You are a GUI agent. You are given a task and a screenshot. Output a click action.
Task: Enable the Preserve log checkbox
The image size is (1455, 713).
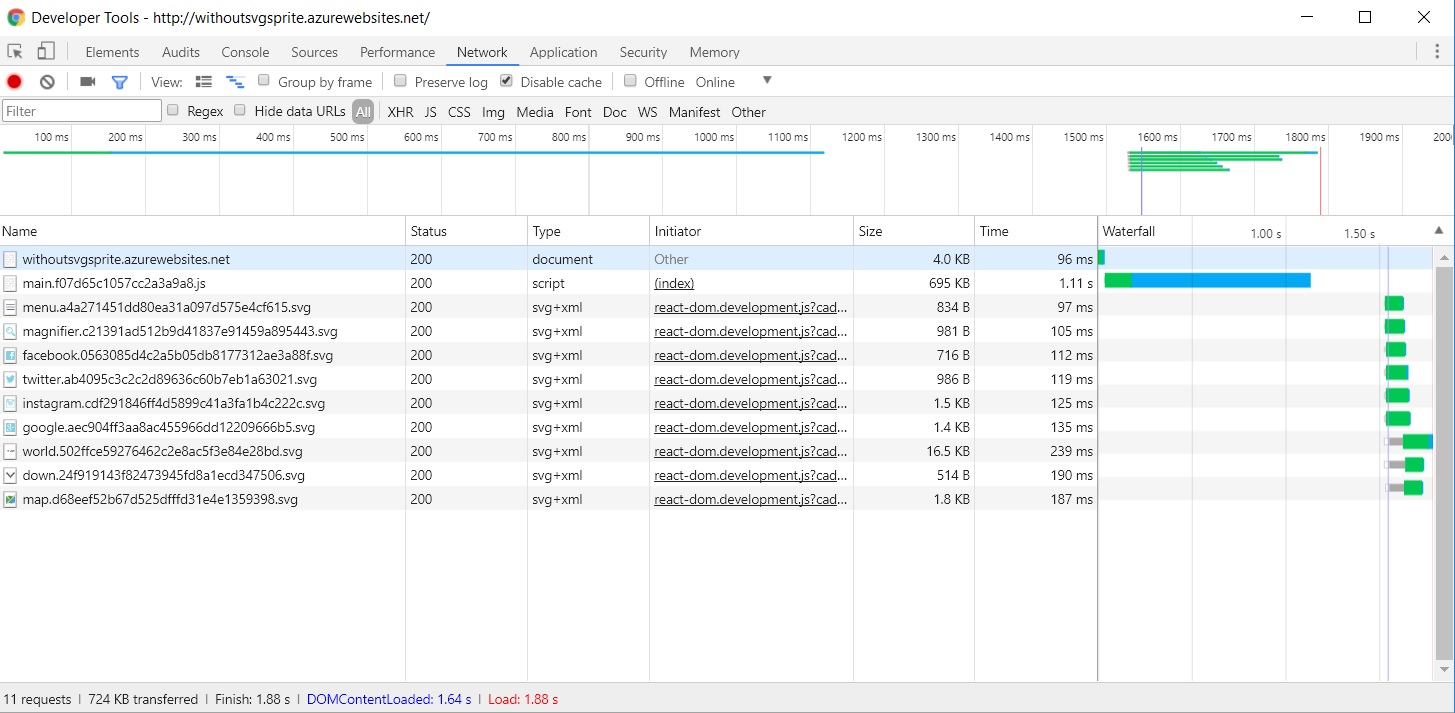point(400,81)
